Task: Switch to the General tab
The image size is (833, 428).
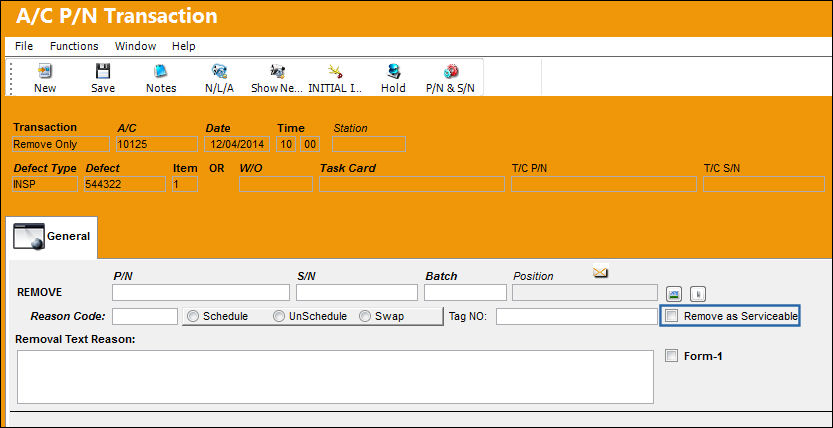Action: pos(52,237)
